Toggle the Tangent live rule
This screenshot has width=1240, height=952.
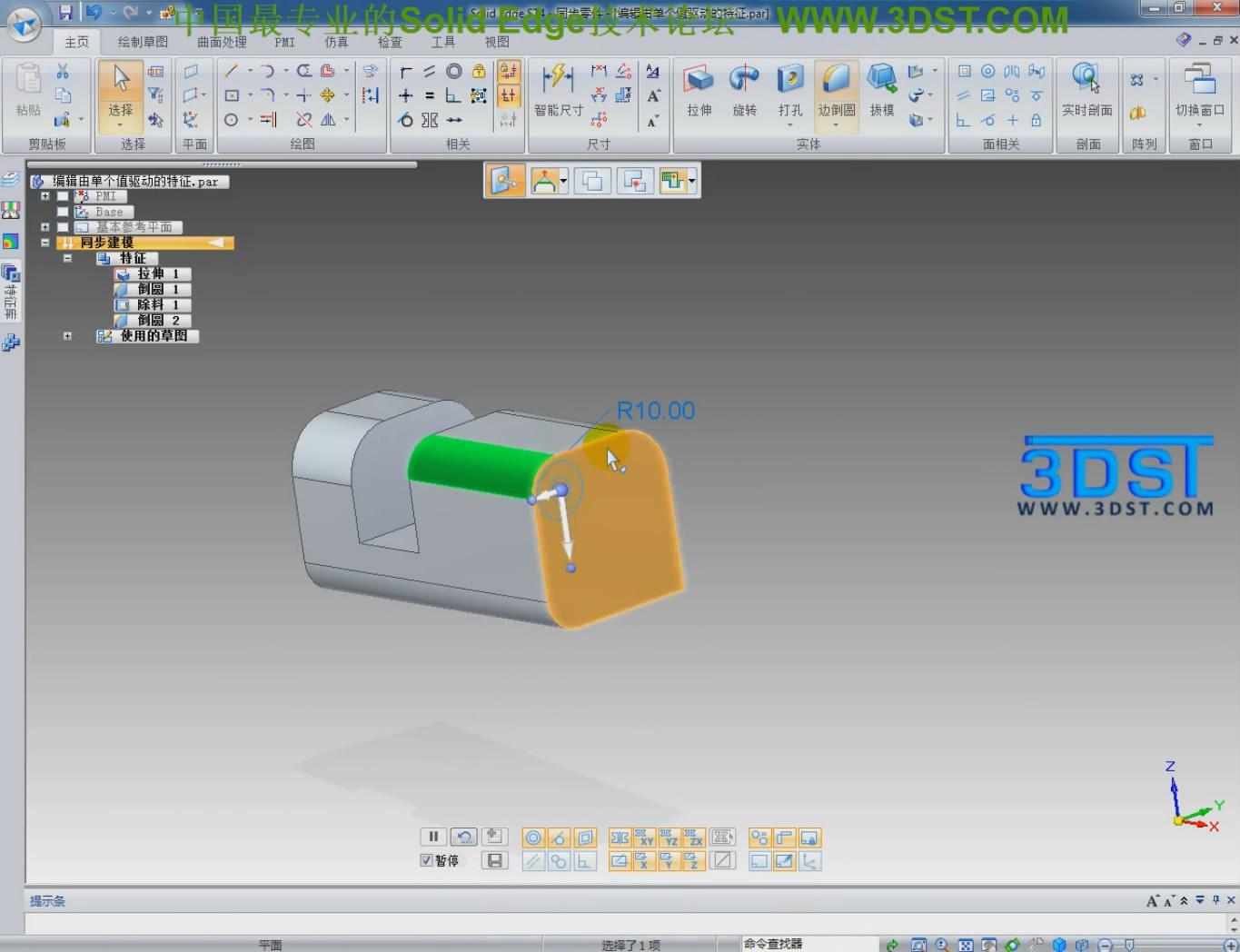[559, 838]
